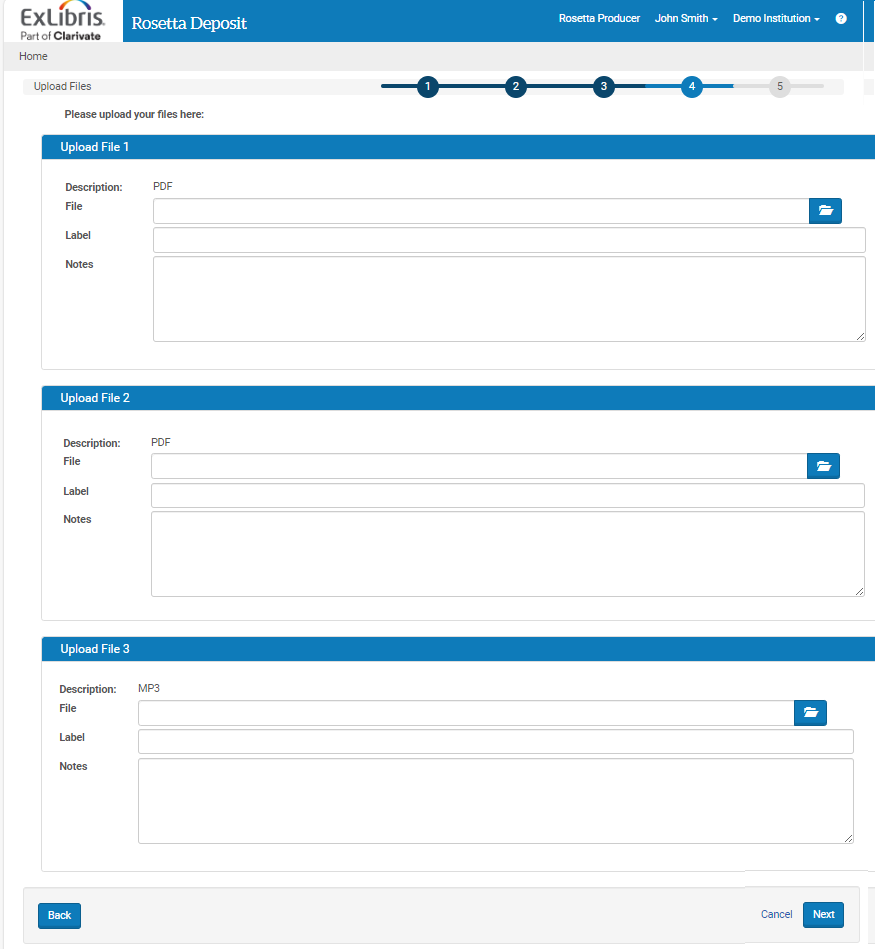Go to step 1 in the progress bar
This screenshot has height=949, width=875.
point(428,87)
